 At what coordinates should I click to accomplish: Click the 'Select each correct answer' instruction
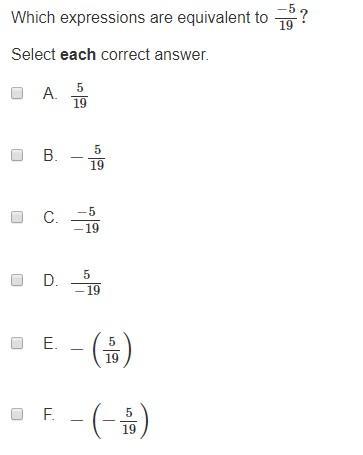(x=110, y=55)
